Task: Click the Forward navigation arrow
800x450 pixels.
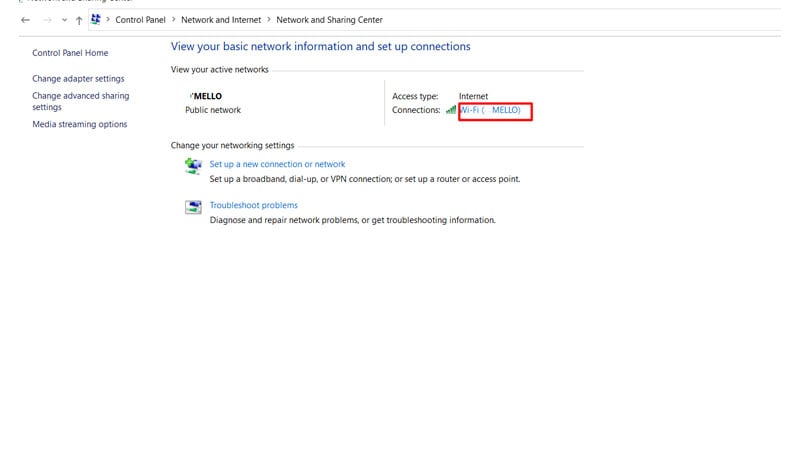Action: 47,20
